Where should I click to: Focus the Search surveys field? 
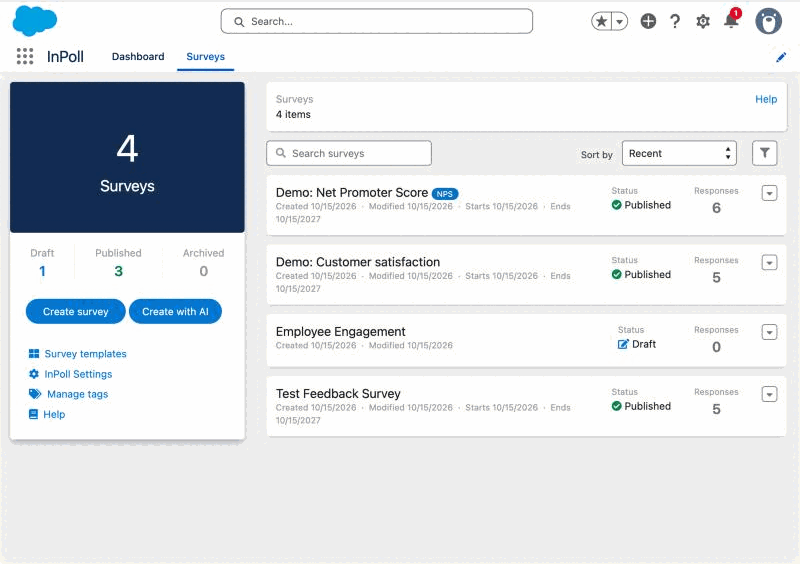[x=349, y=153]
